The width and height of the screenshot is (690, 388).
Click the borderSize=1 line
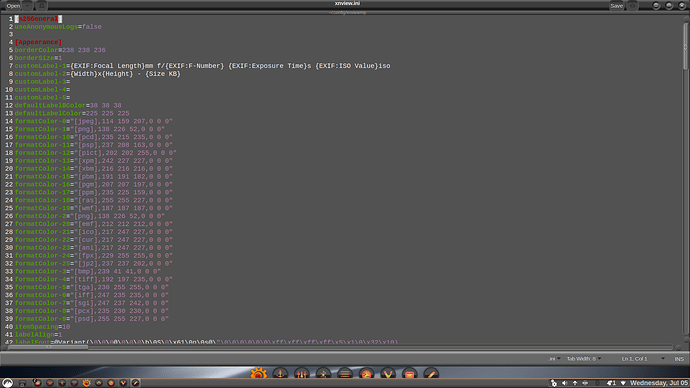click(x=38, y=58)
